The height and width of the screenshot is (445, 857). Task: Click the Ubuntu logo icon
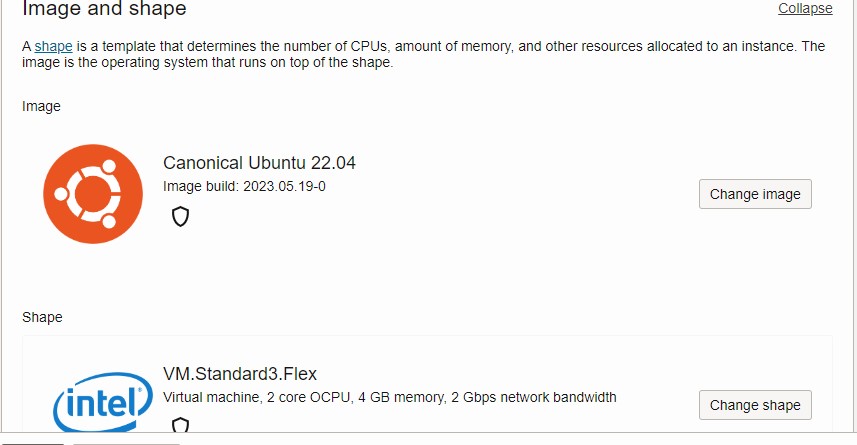click(x=92, y=194)
